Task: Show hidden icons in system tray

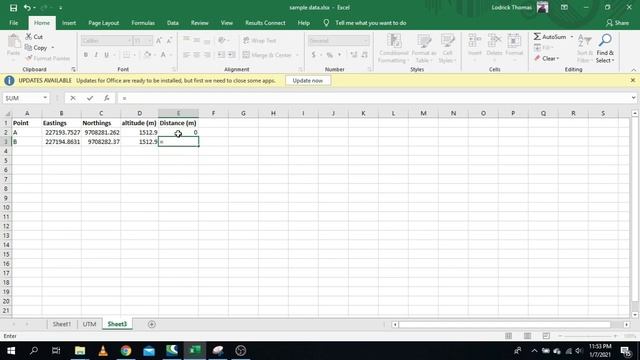Action: [x=534, y=351]
